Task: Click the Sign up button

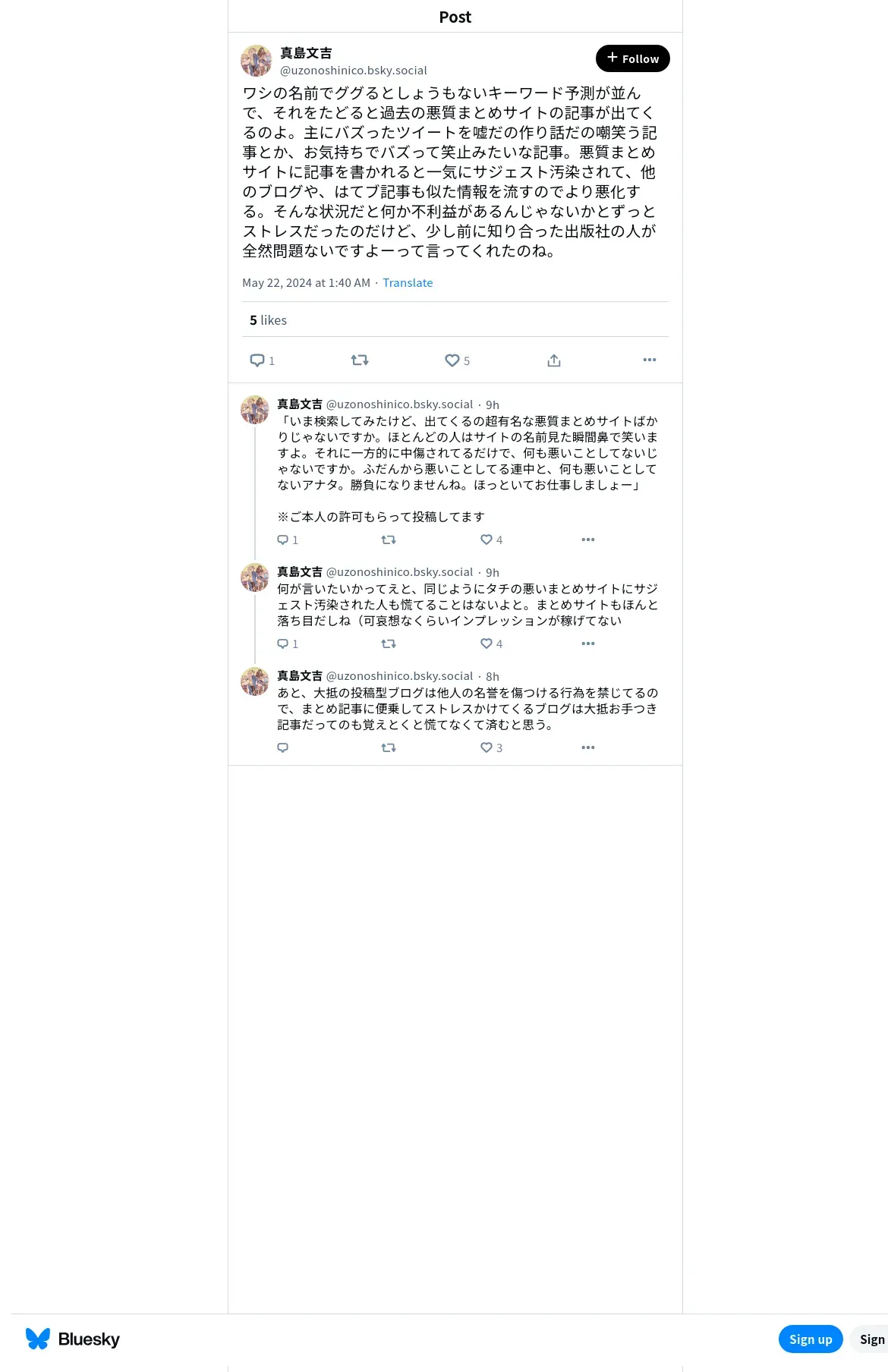Action: (811, 1339)
